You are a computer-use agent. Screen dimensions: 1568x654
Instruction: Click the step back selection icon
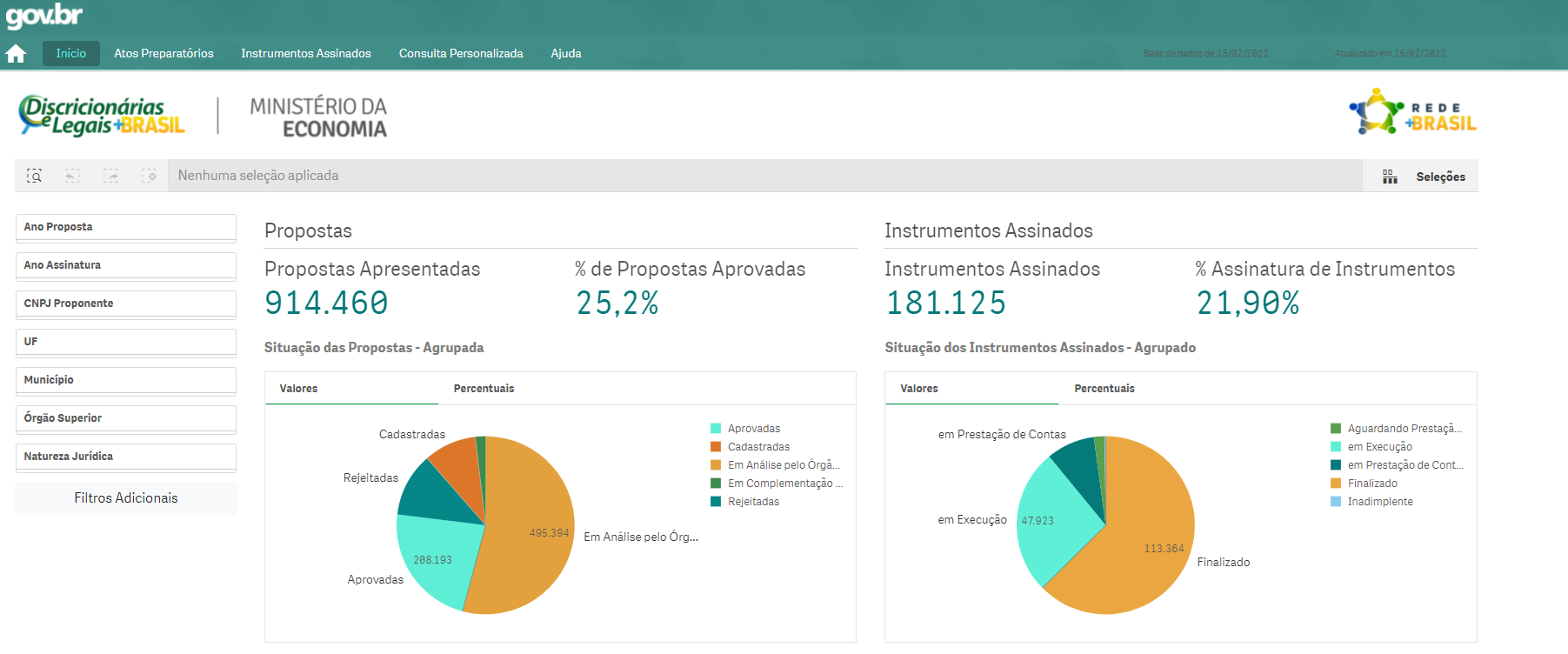pyautogui.click(x=72, y=176)
